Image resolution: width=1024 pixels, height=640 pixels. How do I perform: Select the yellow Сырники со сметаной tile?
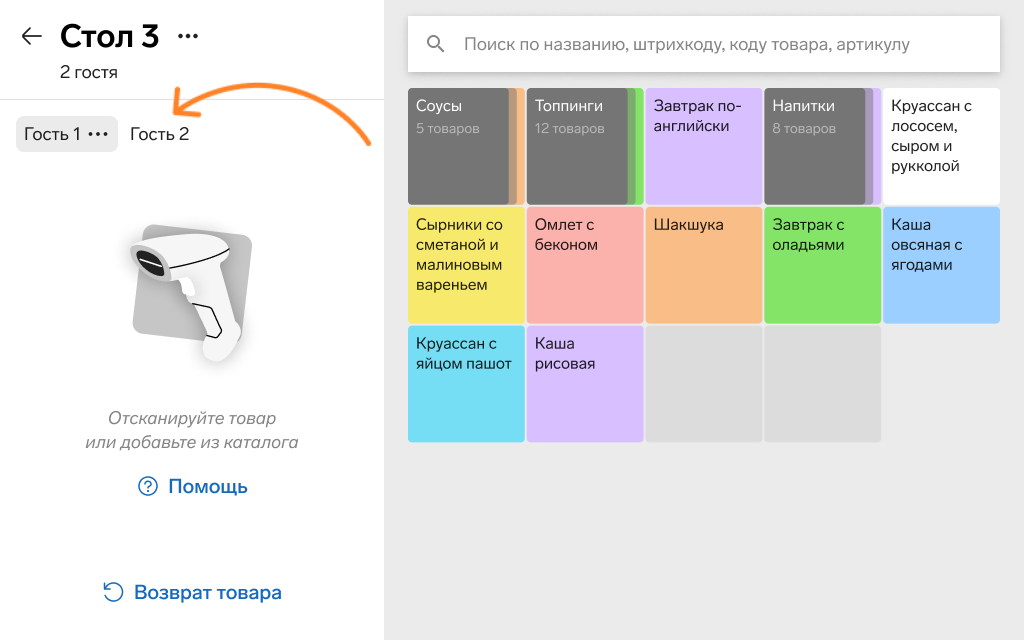pyautogui.click(x=466, y=265)
